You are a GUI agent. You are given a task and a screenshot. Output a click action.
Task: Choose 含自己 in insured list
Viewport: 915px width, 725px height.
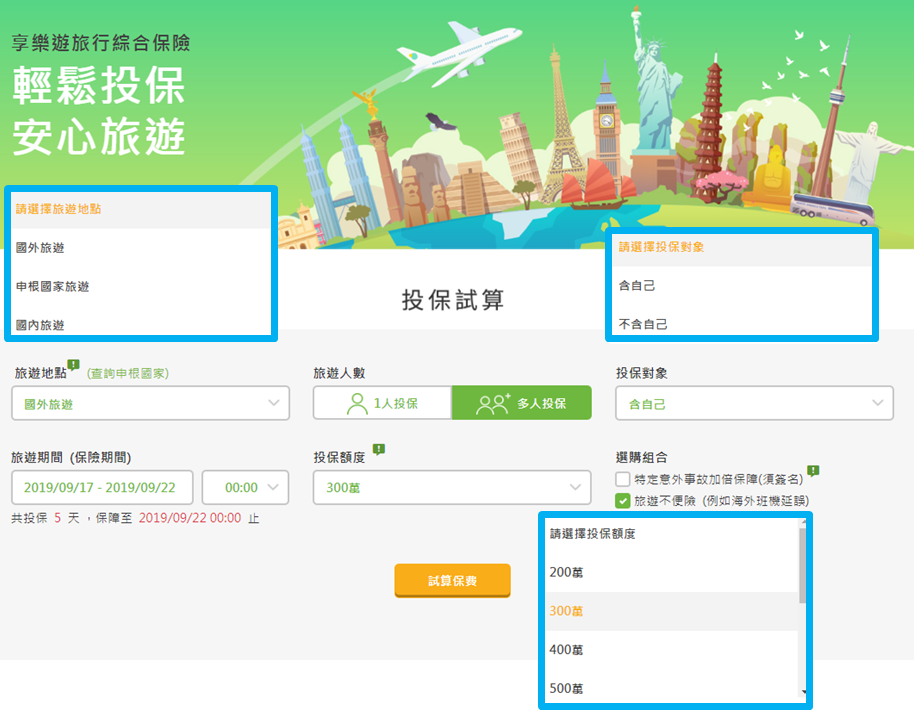pos(742,285)
